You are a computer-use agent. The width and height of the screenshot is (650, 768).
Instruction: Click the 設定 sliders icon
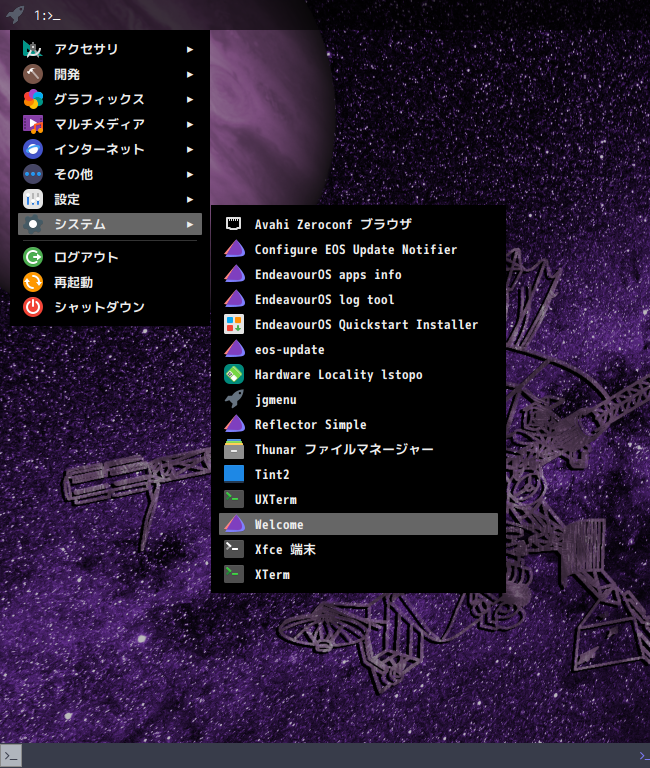[33, 199]
